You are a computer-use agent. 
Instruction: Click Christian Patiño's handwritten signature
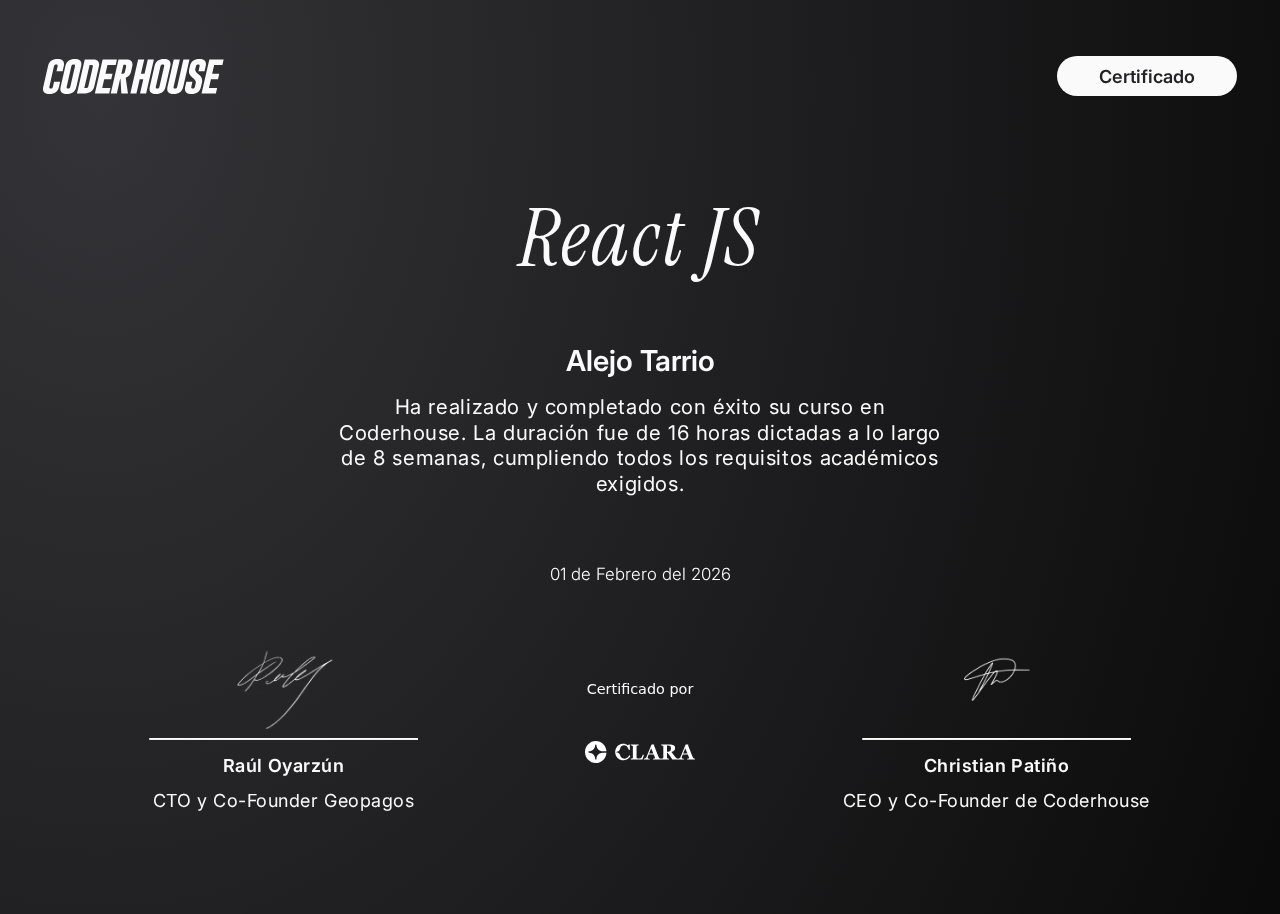pyautogui.click(x=995, y=679)
